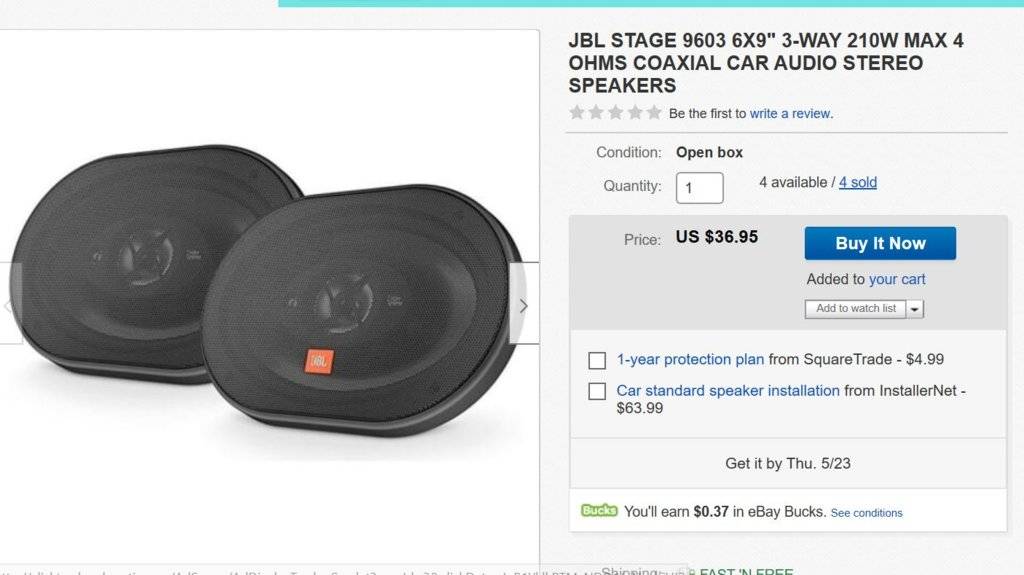This screenshot has width=1024, height=575.
Task: Enable Car standard speaker installation checkbox
Action: click(x=597, y=391)
